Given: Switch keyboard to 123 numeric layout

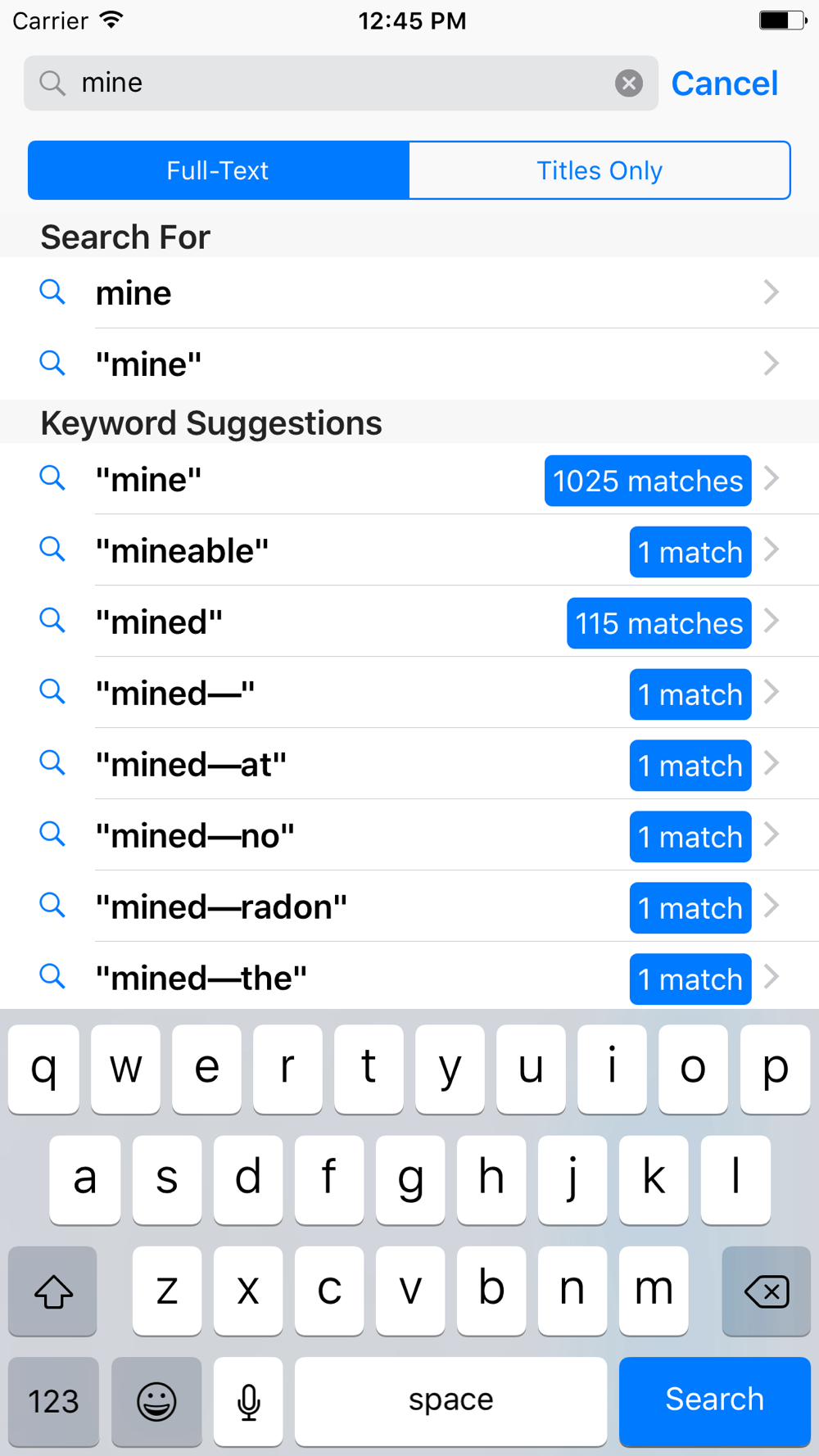Looking at the screenshot, I should pyautogui.click(x=53, y=1401).
